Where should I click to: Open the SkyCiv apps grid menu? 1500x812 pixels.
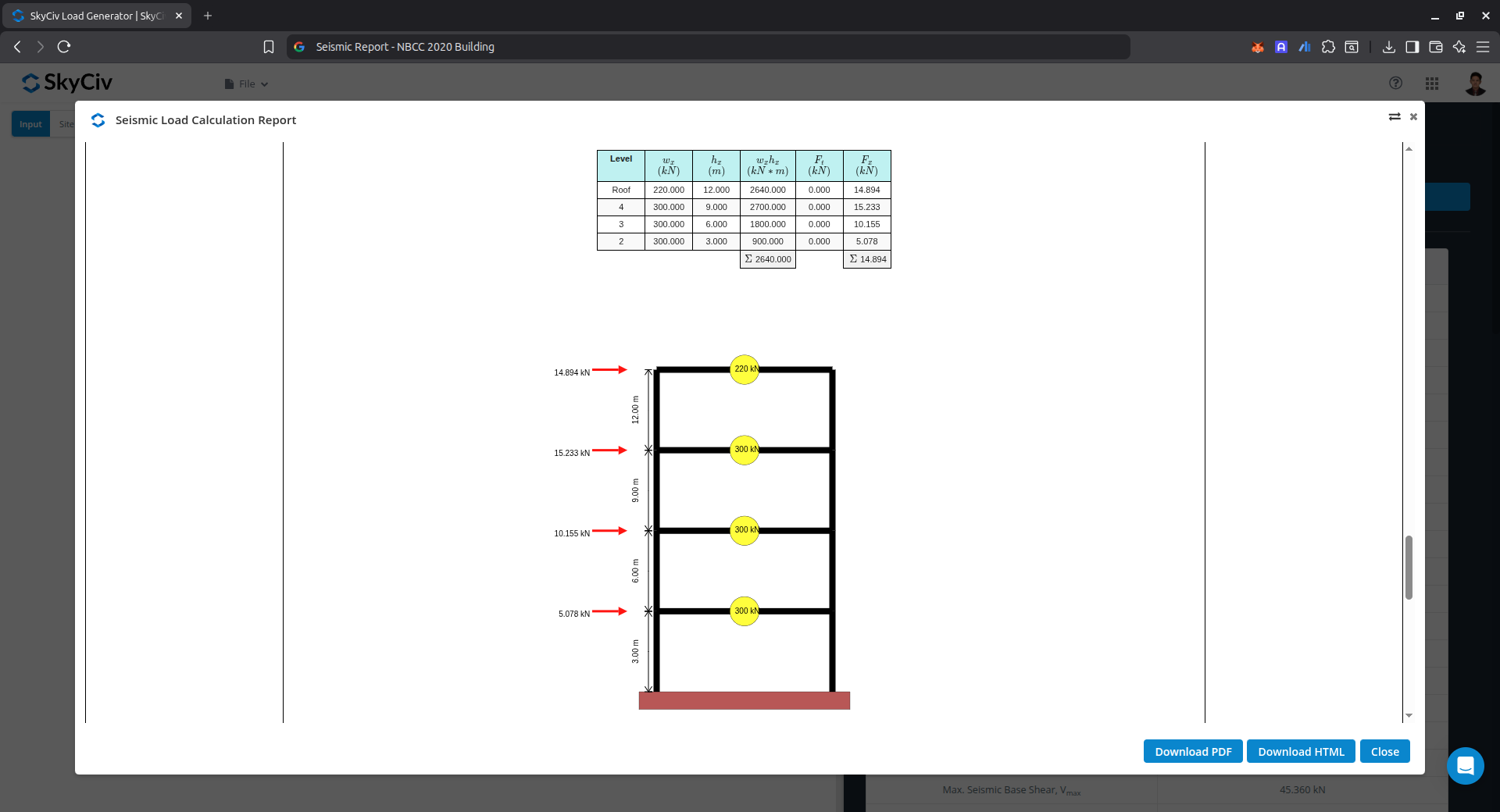click(1431, 84)
